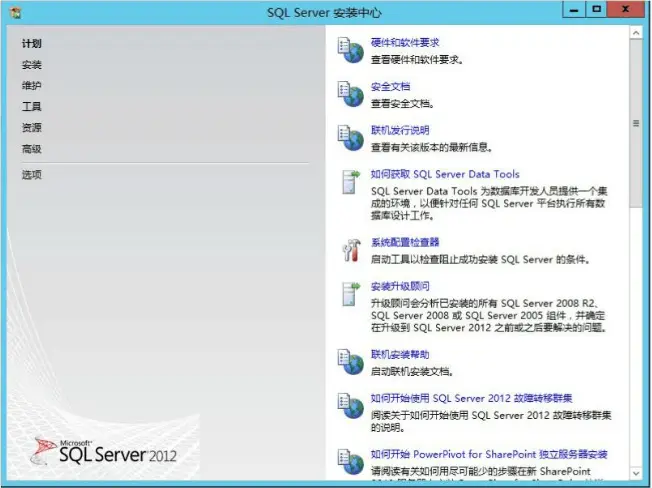This screenshot has width=652, height=488.
Task: Click the scrollbar down arrow
Action: (636, 473)
